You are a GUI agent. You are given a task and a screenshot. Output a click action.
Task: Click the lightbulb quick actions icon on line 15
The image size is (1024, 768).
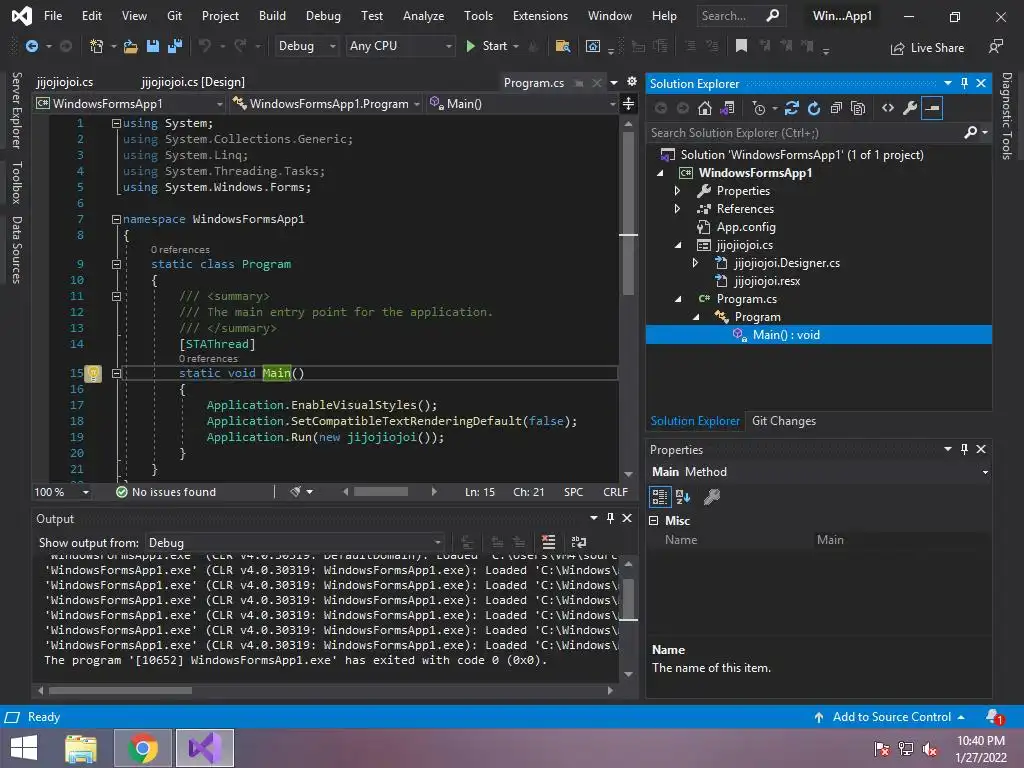click(x=93, y=374)
